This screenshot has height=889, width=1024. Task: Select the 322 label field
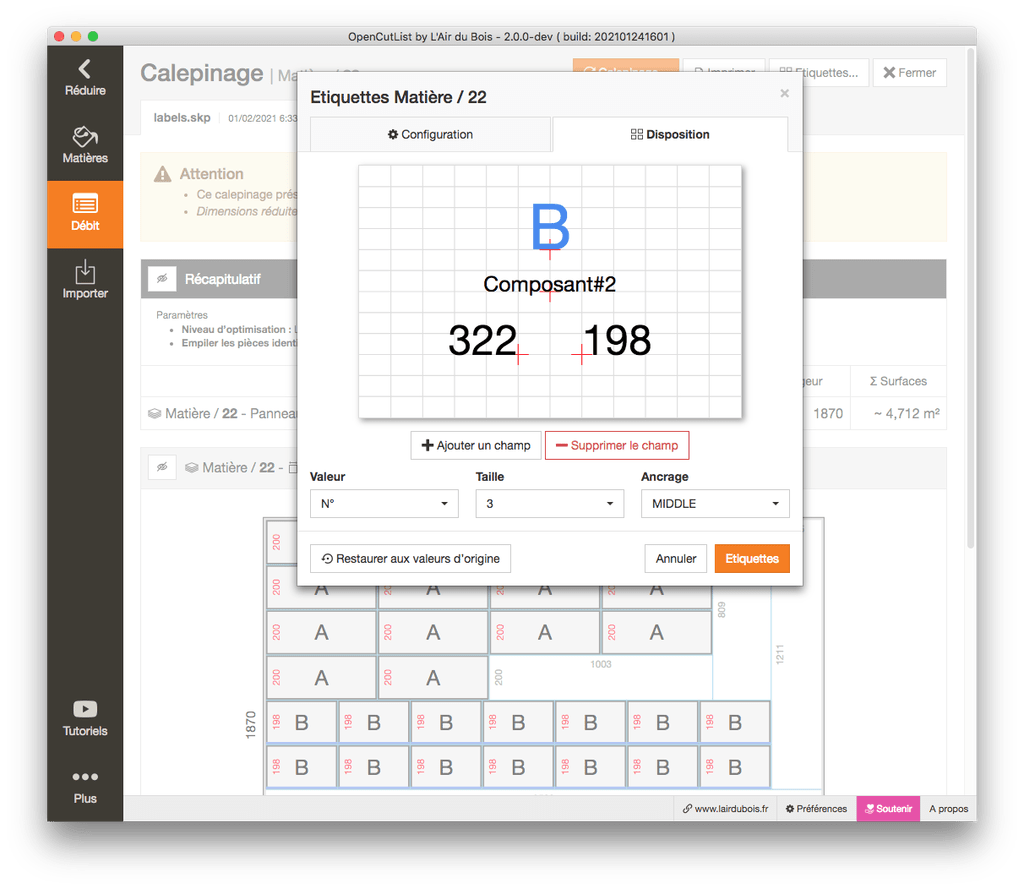(x=482, y=340)
